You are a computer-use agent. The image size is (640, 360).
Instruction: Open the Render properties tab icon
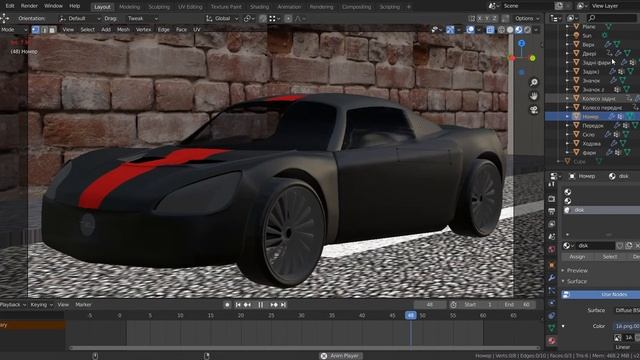pos(552,199)
